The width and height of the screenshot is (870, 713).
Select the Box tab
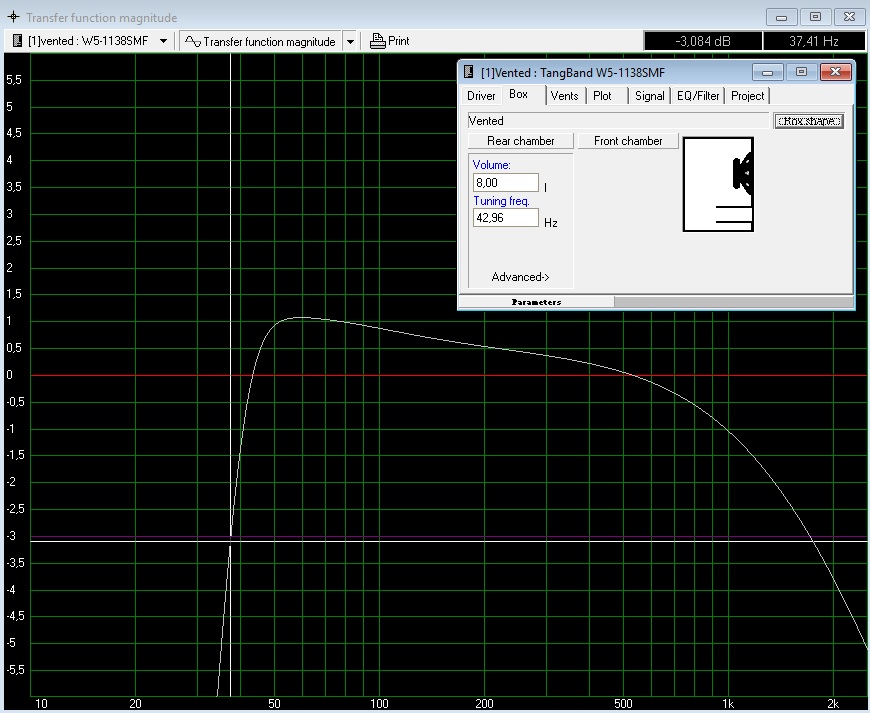[518, 95]
